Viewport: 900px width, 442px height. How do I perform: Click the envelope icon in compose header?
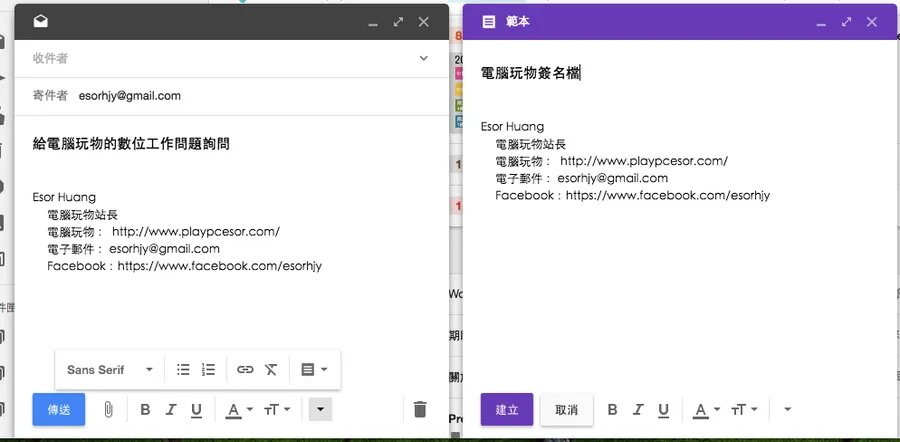(41, 22)
